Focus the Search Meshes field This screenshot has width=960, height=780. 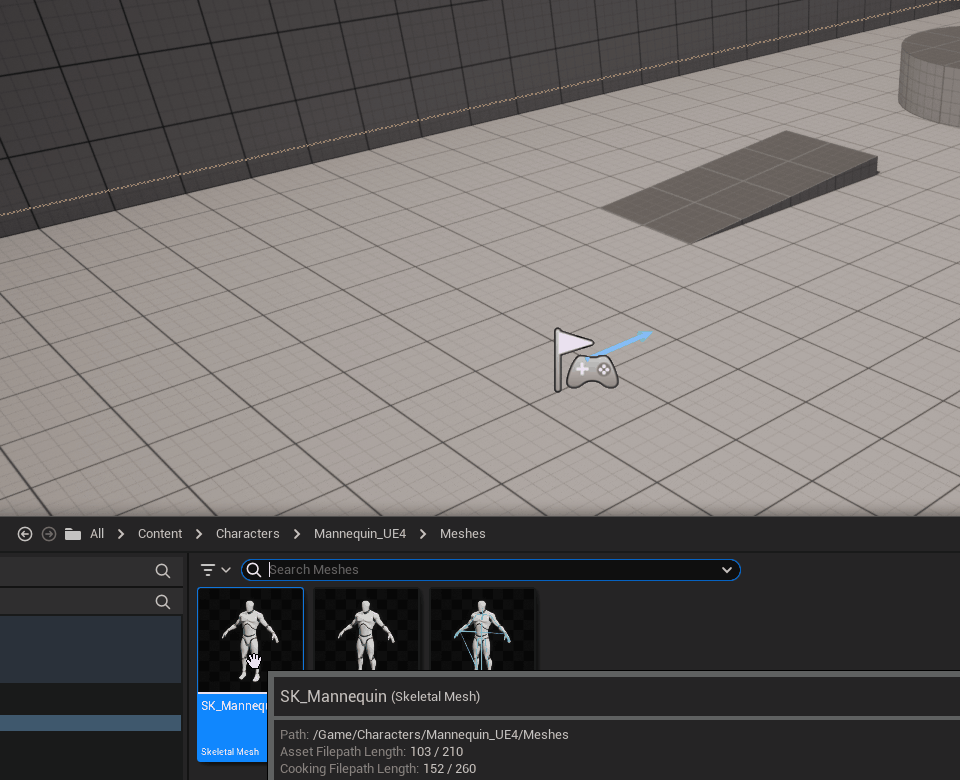click(491, 570)
